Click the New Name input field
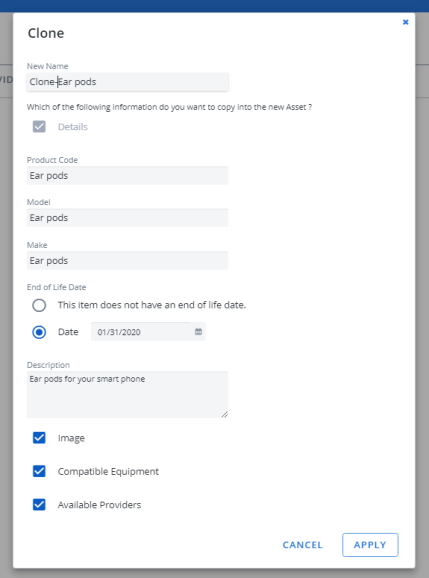Viewport: 429px width, 578px height. 128,82
